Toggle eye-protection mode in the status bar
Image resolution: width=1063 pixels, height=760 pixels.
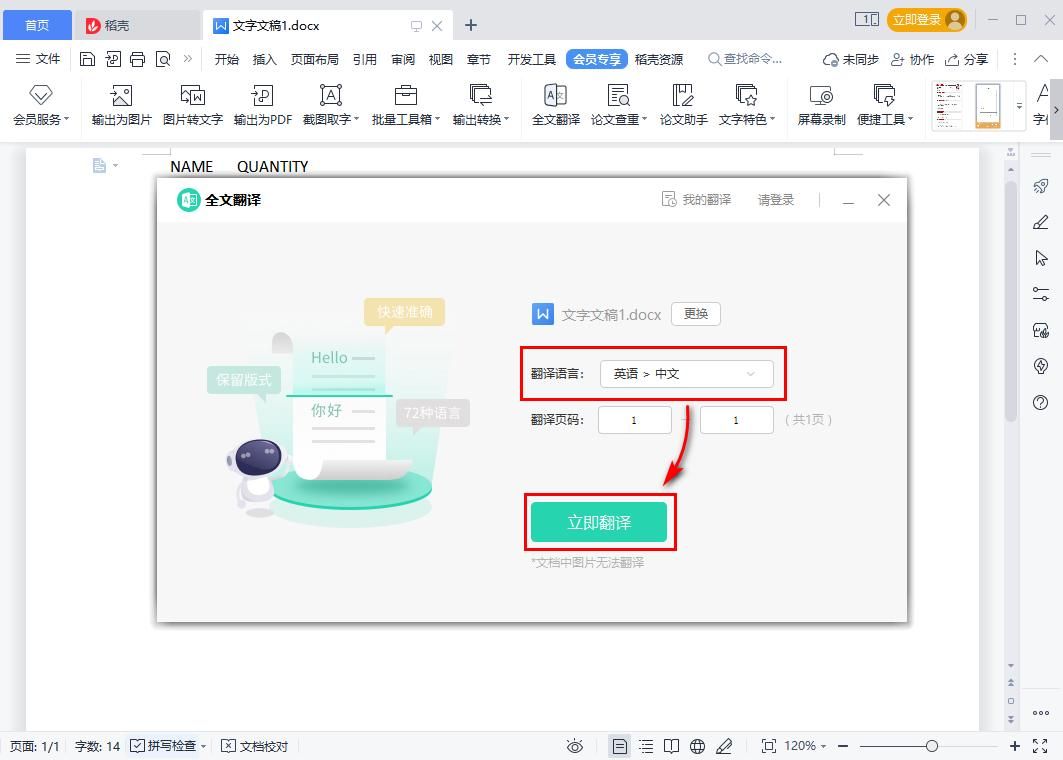574,745
